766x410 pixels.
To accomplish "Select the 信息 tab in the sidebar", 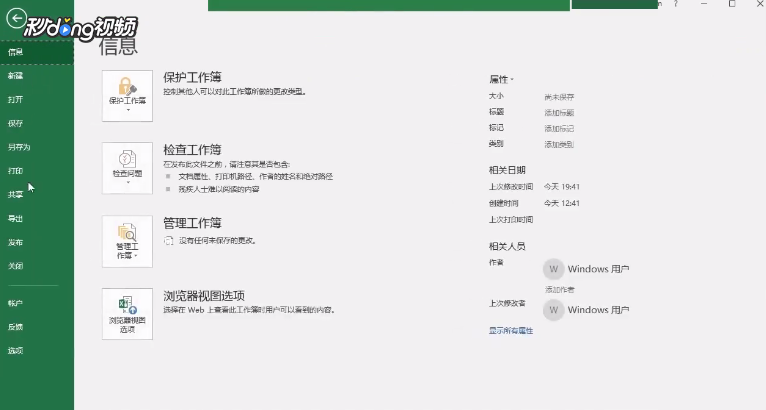I will tap(37, 52).
